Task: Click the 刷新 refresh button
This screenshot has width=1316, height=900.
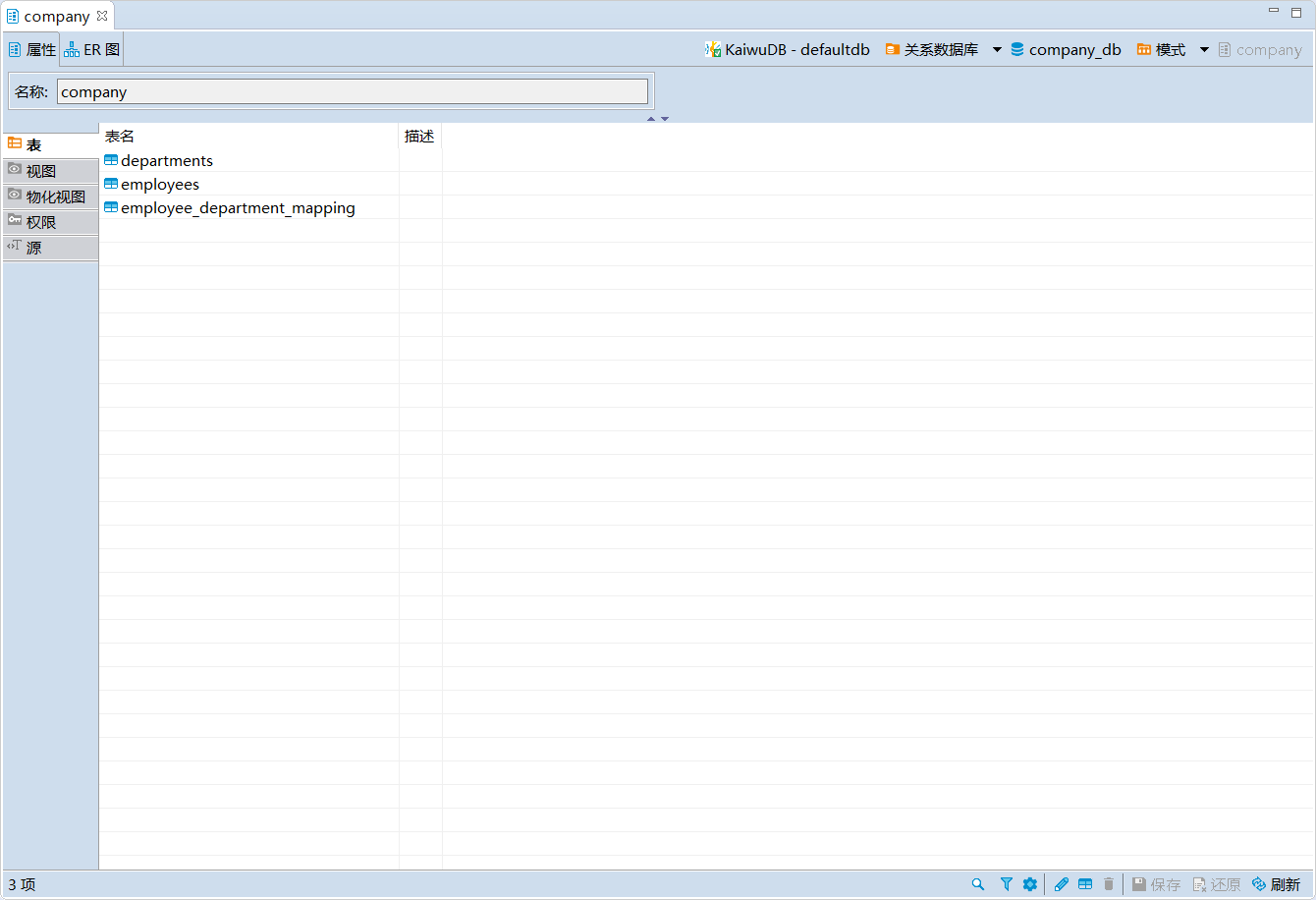Action: coord(1276,884)
